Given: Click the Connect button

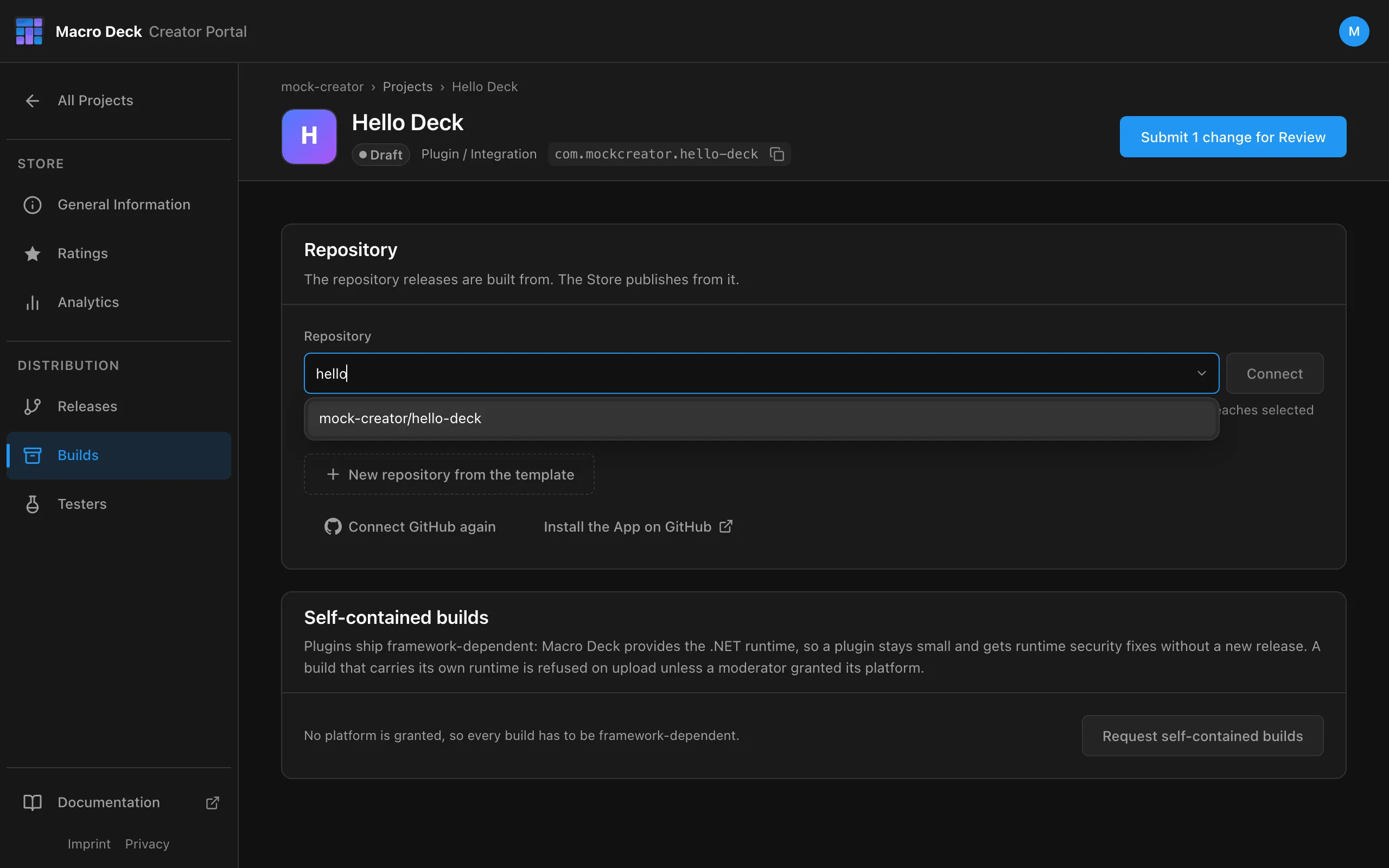Looking at the screenshot, I should (x=1274, y=373).
